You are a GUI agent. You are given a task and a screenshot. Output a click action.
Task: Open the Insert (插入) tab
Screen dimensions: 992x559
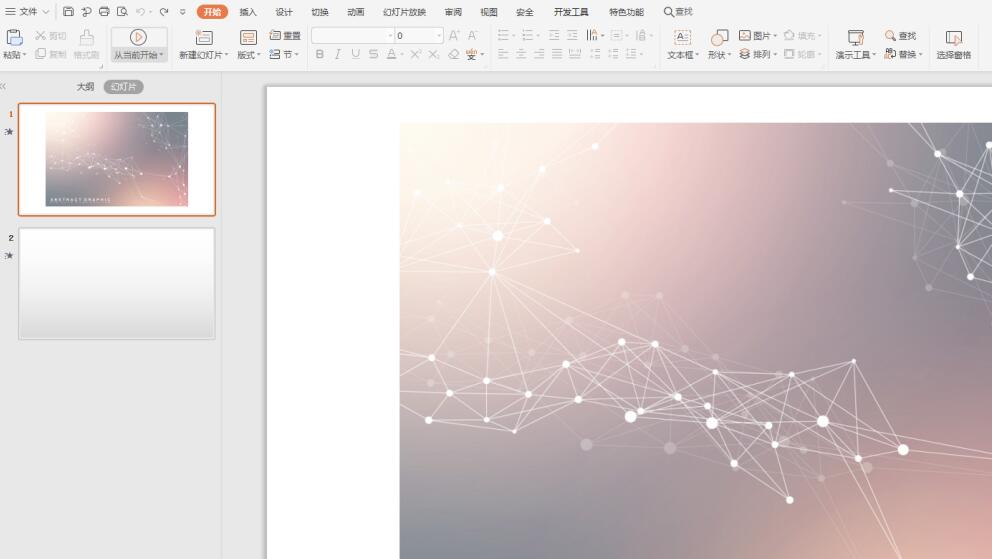(248, 12)
